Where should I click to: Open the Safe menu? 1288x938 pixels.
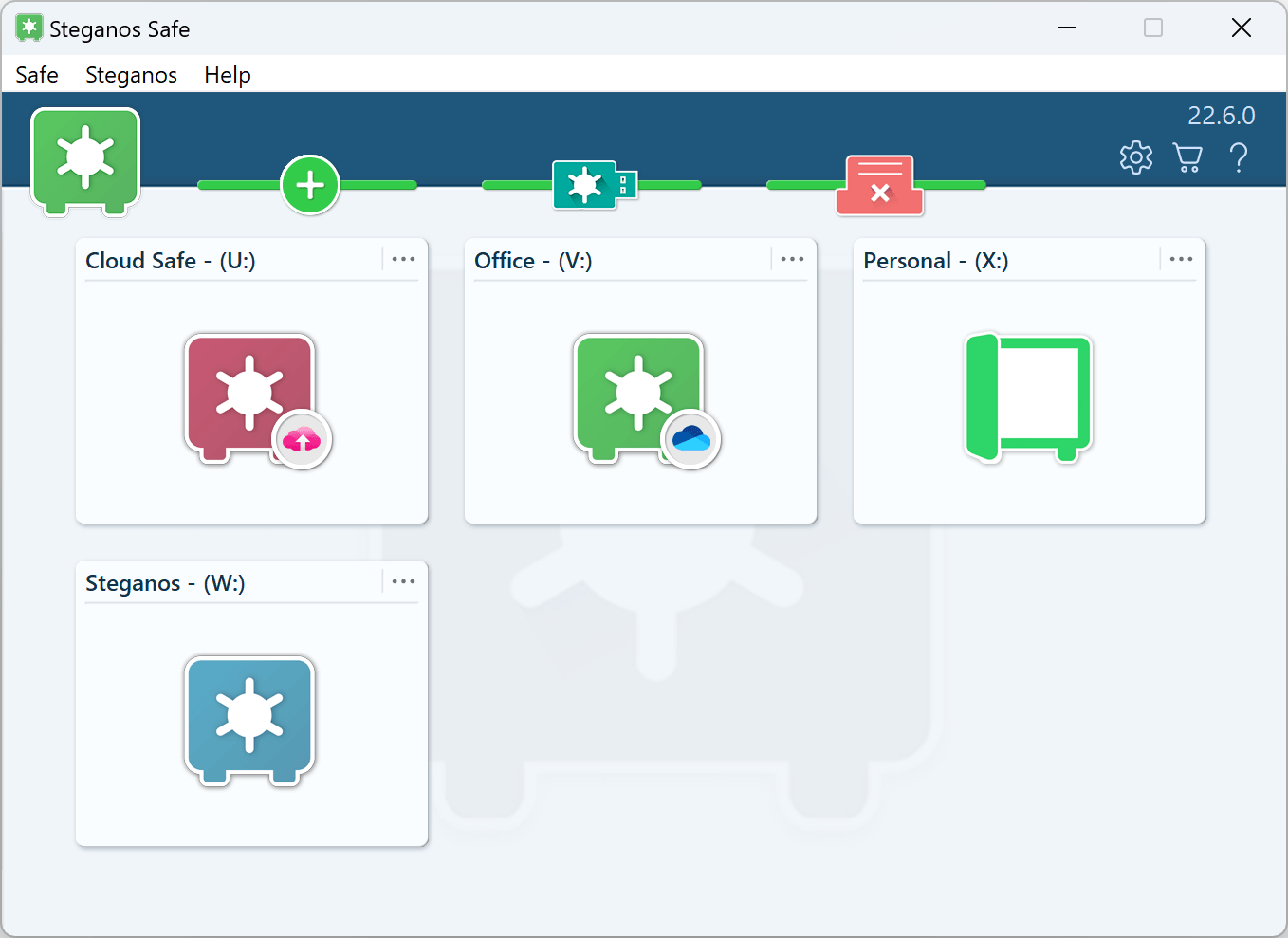[x=37, y=75]
